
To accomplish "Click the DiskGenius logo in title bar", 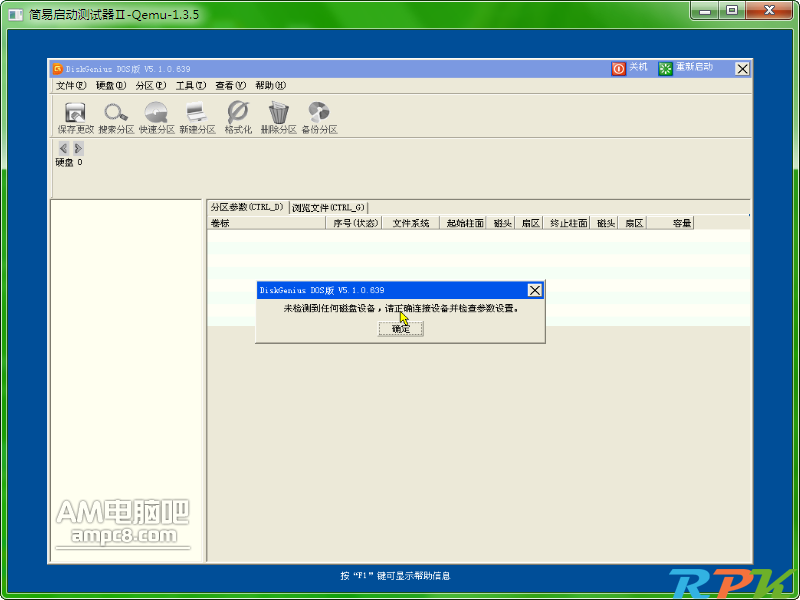I will tap(58, 68).
